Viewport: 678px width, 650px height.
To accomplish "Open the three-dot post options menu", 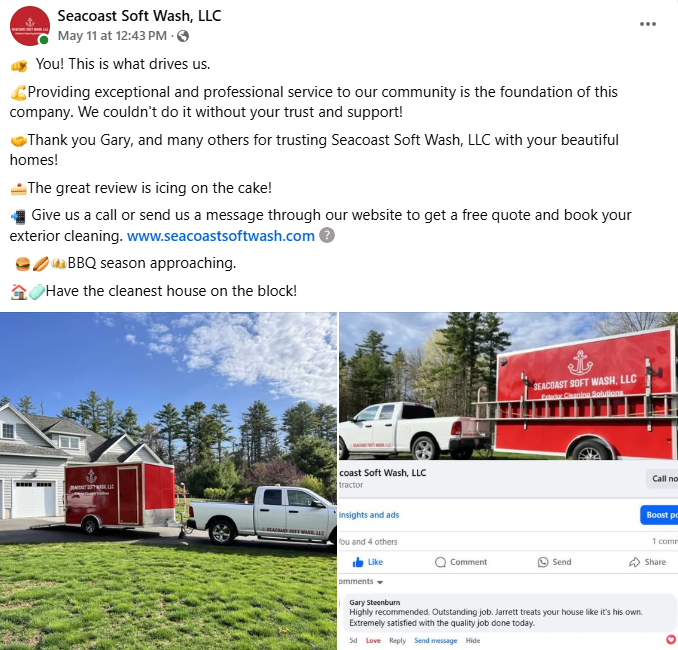I will [x=648, y=24].
